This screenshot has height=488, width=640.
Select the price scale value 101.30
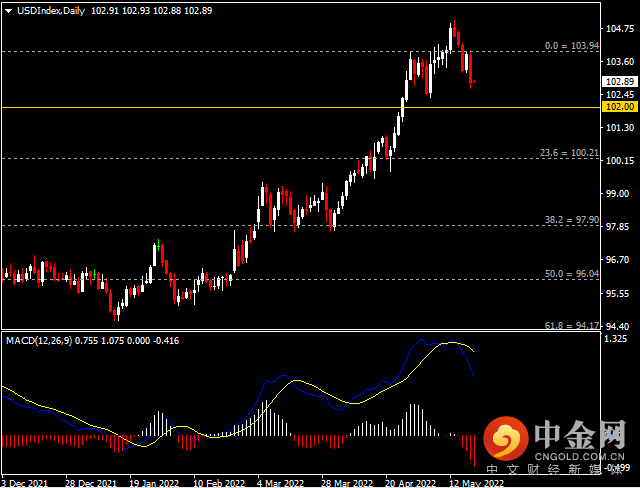(x=620, y=128)
